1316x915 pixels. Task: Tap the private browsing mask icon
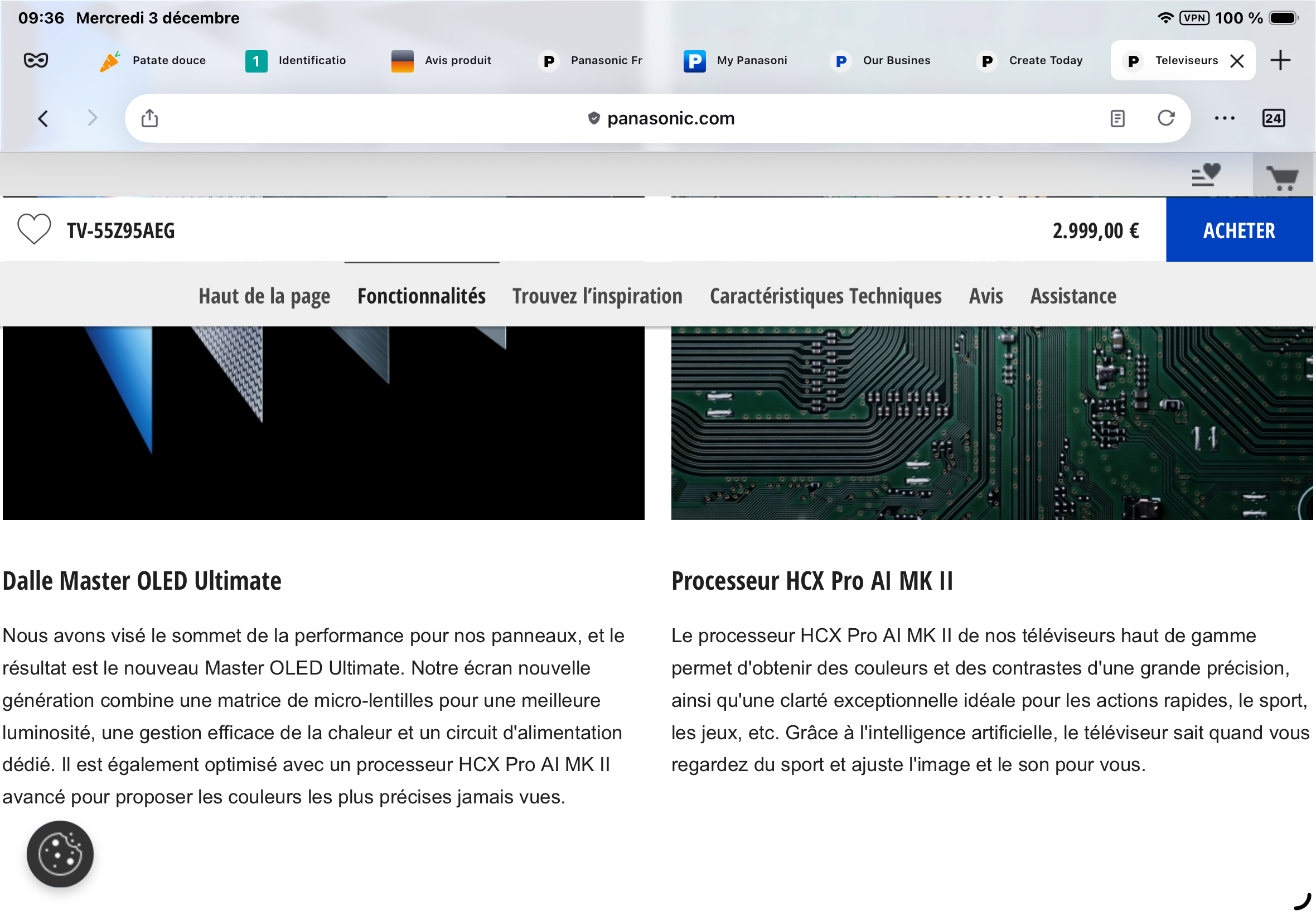[x=36, y=60]
